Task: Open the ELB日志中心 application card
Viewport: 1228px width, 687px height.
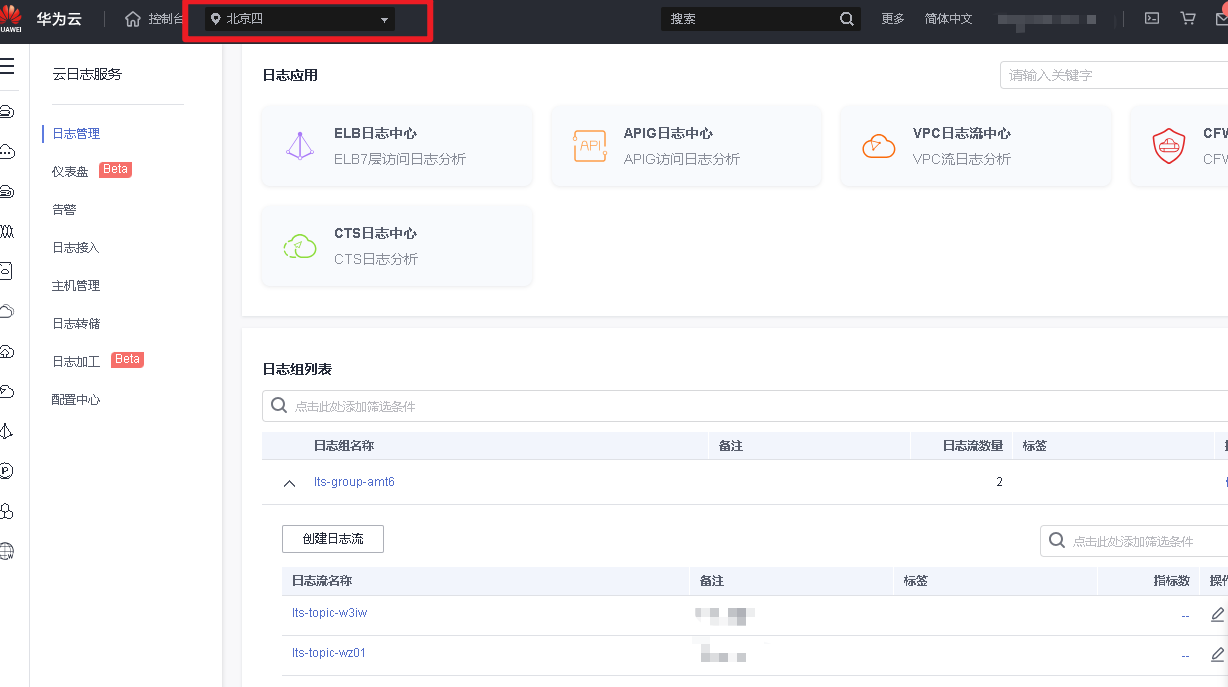Action: click(397, 146)
